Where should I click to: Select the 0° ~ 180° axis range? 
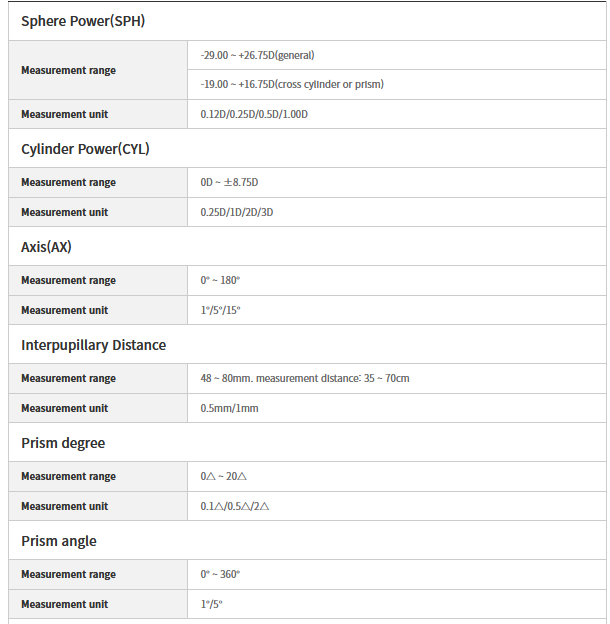[x=220, y=280]
